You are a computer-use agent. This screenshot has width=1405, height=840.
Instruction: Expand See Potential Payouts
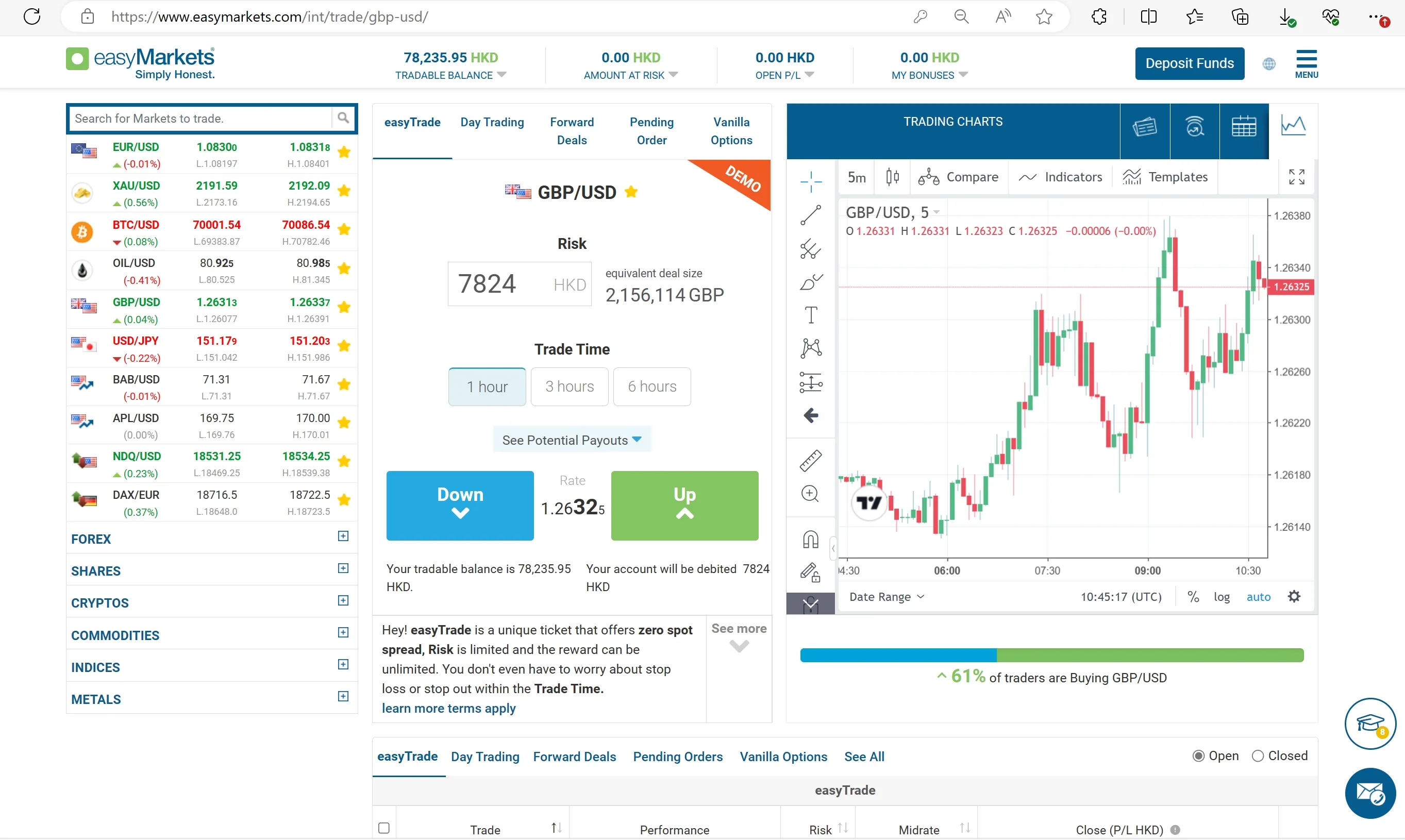(572, 440)
